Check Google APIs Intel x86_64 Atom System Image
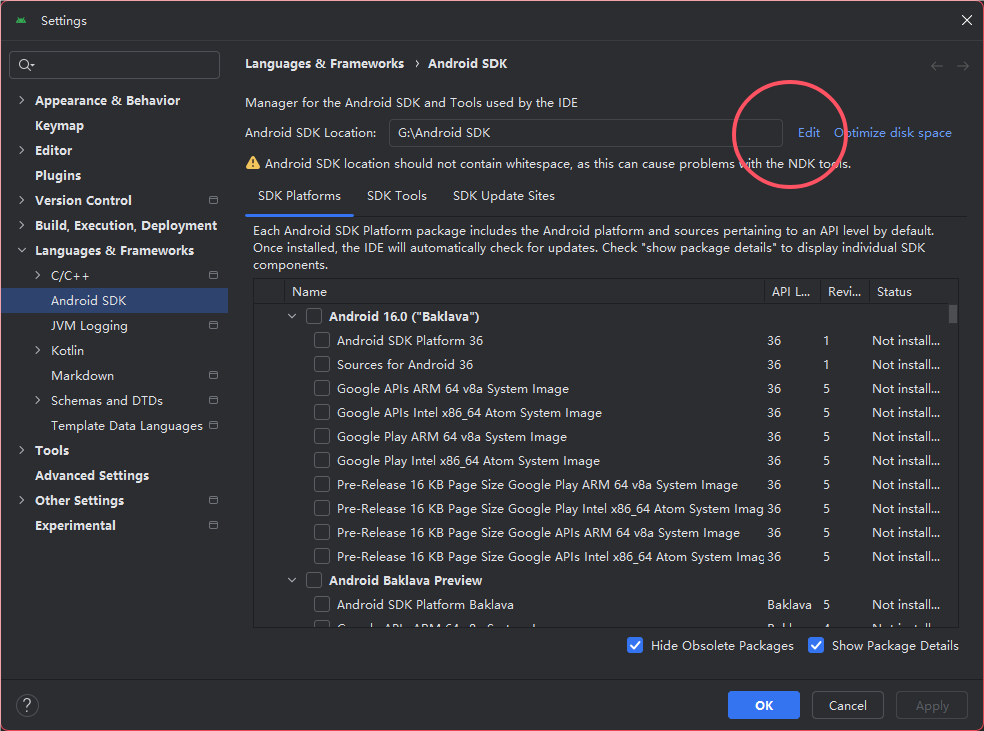The width and height of the screenshot is (984, 731). coord(322,412)
